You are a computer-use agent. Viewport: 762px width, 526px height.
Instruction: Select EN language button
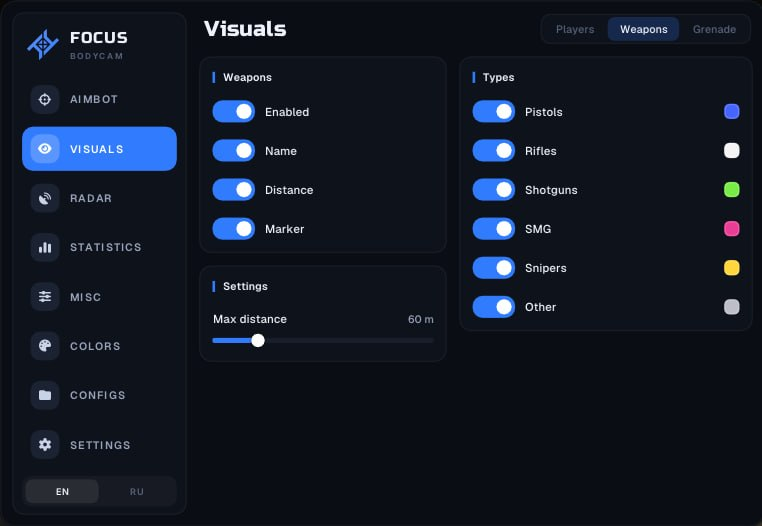(62, 491)
